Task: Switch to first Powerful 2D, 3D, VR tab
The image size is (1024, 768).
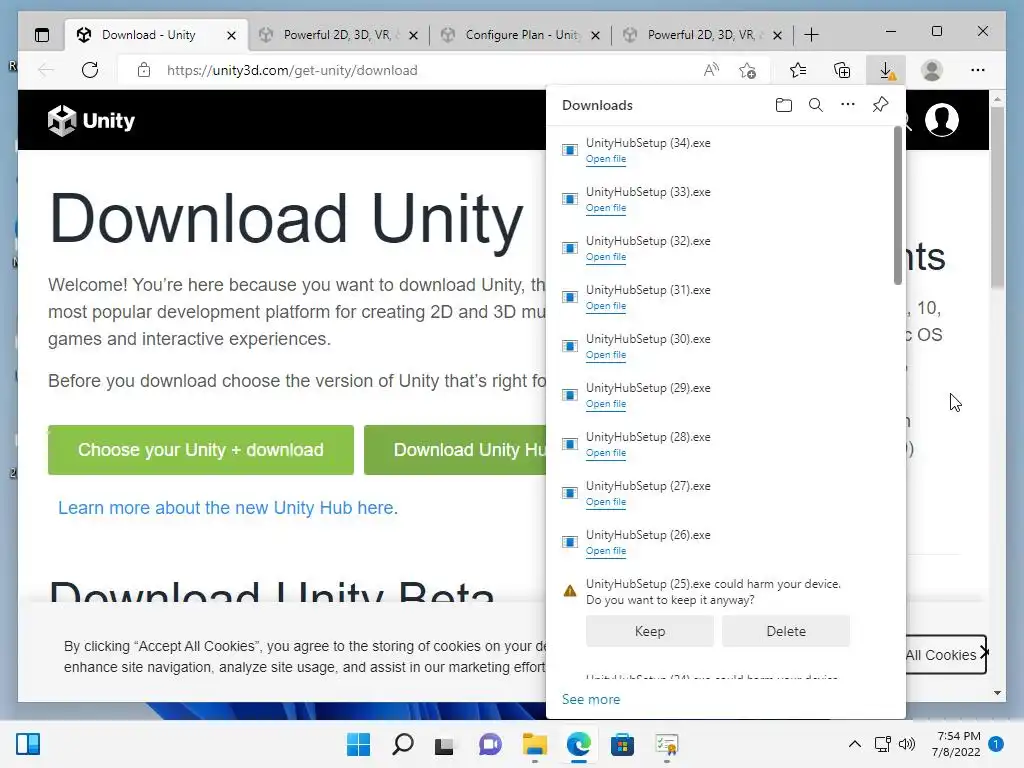Action: pos(337,35)
